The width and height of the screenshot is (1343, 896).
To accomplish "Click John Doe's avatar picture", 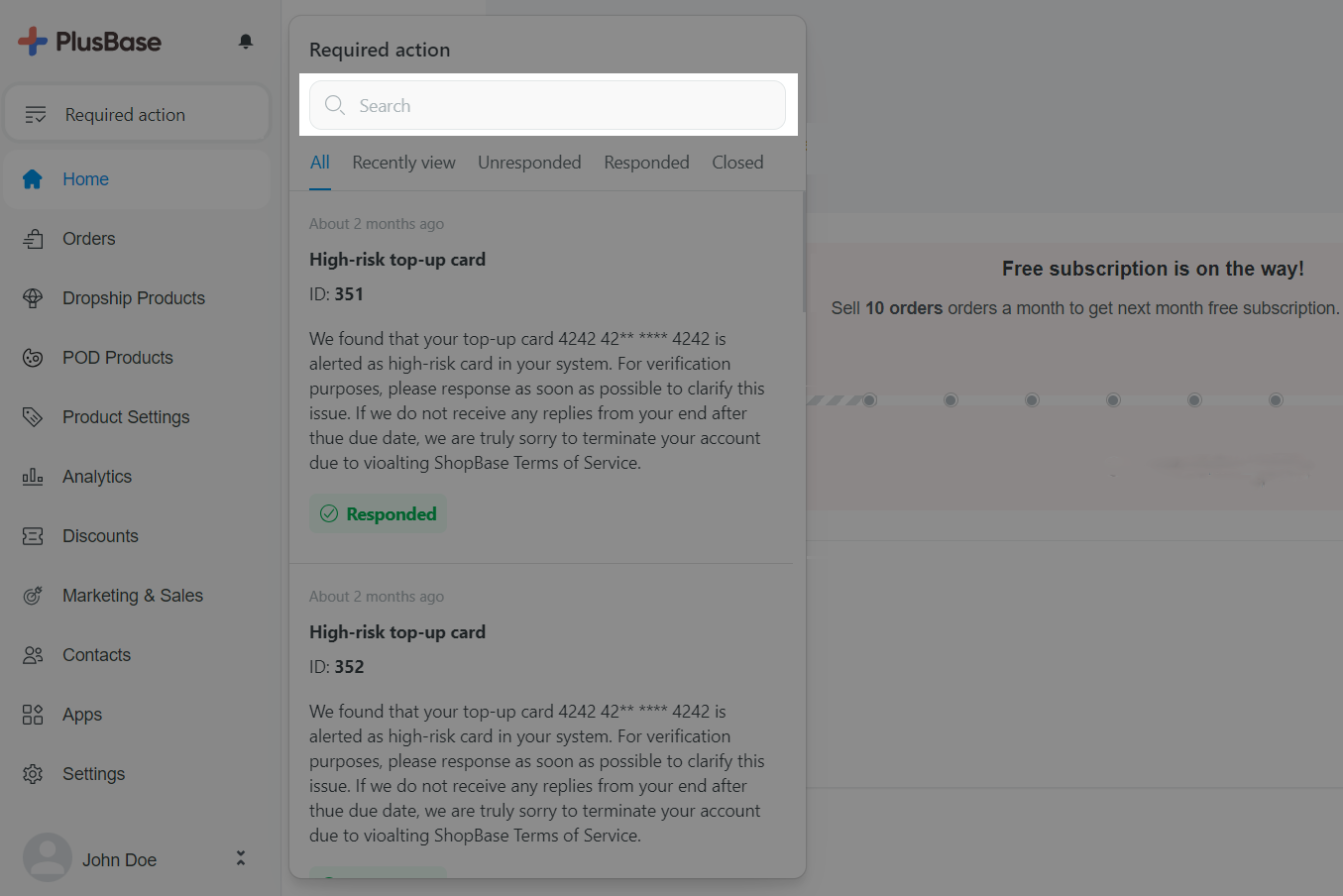I will [48, 857].
